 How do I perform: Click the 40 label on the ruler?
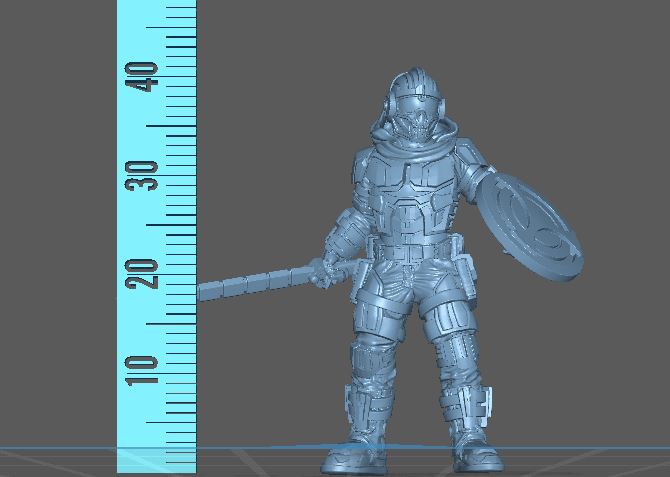146,77
